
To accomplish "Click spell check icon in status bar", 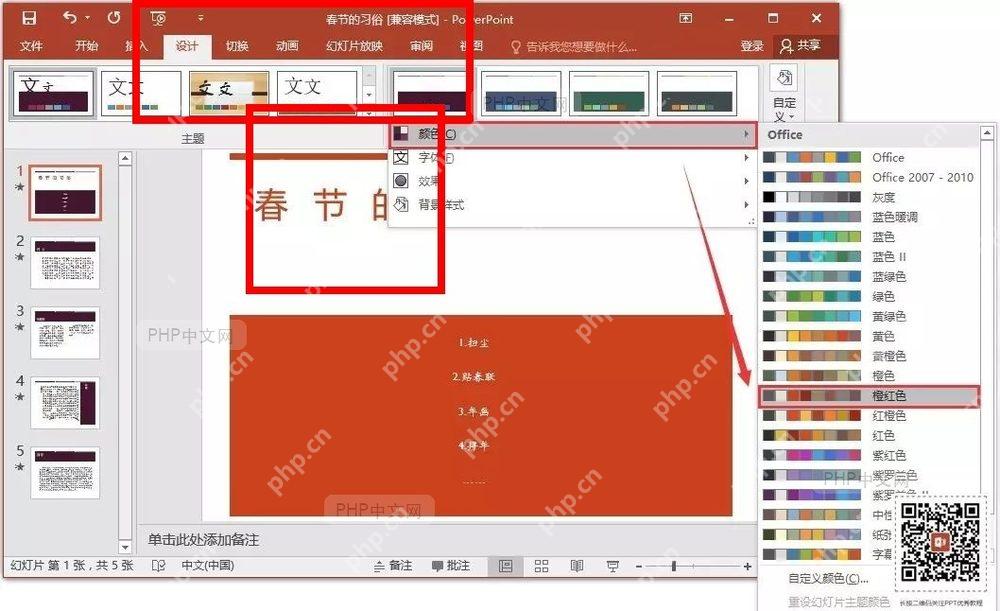I will [158, 566].
